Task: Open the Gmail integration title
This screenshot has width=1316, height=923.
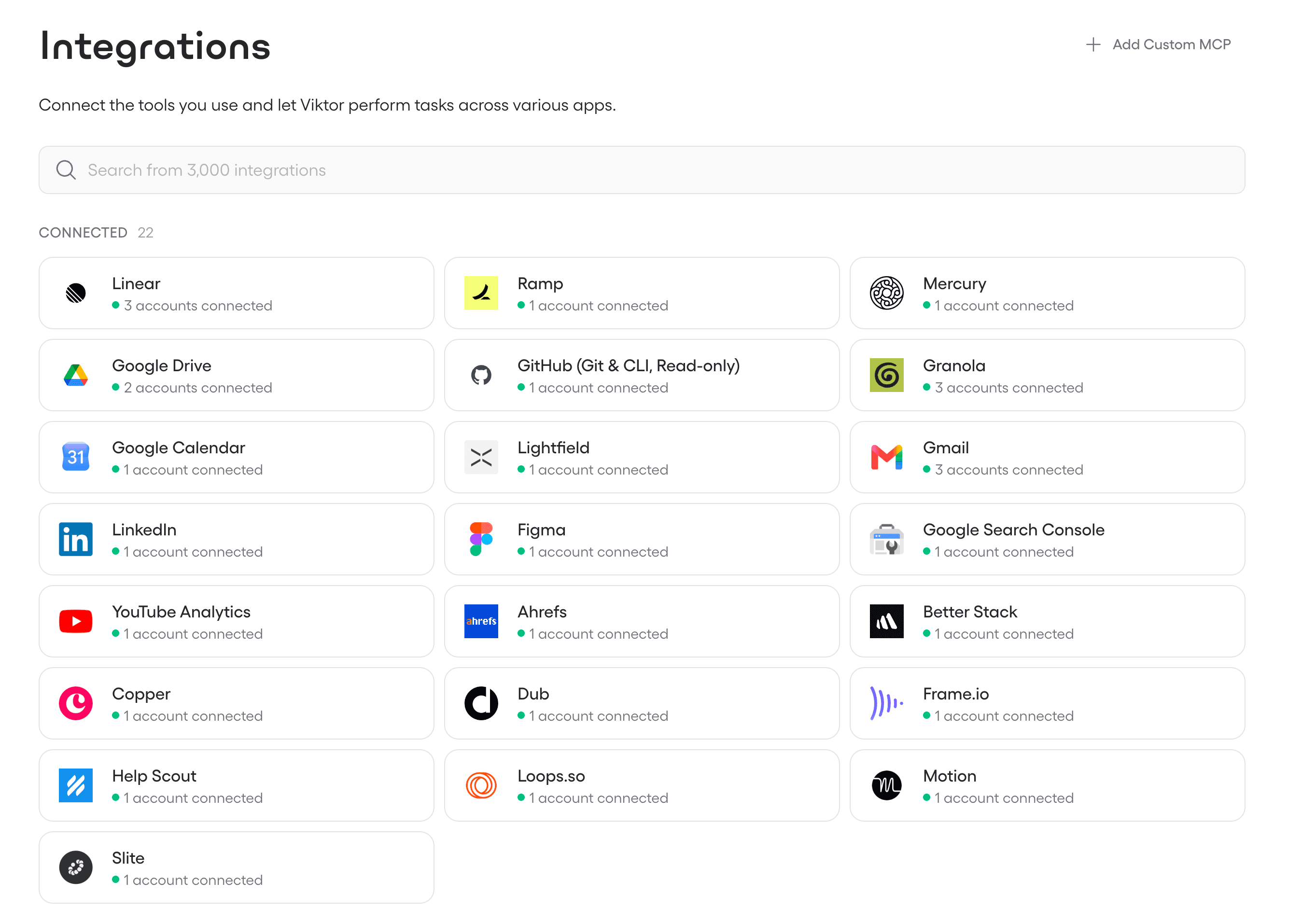Action: coord(946,447)
